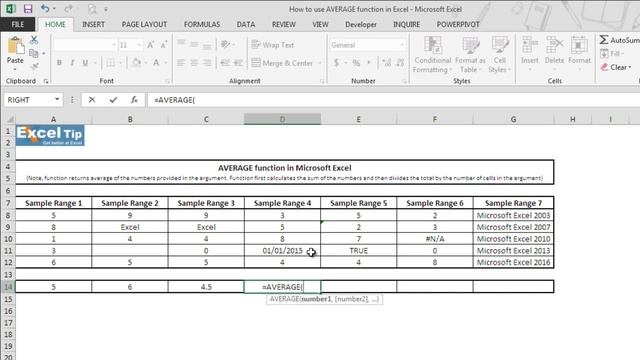Viewport: 640px width, 360px height.
Task: Open the Number Format General dropdown
Action: [402, 45]
